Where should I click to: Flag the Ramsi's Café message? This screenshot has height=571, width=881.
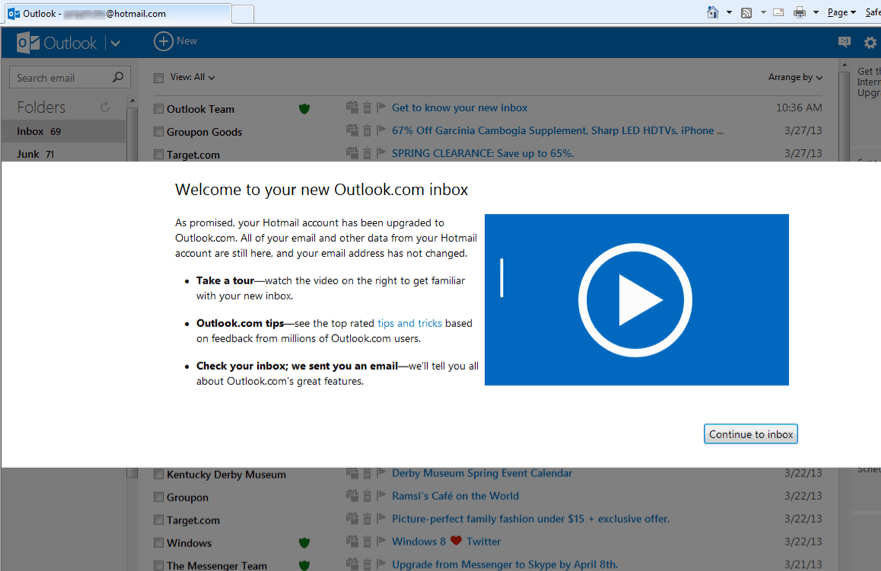[x=381, y=495]
